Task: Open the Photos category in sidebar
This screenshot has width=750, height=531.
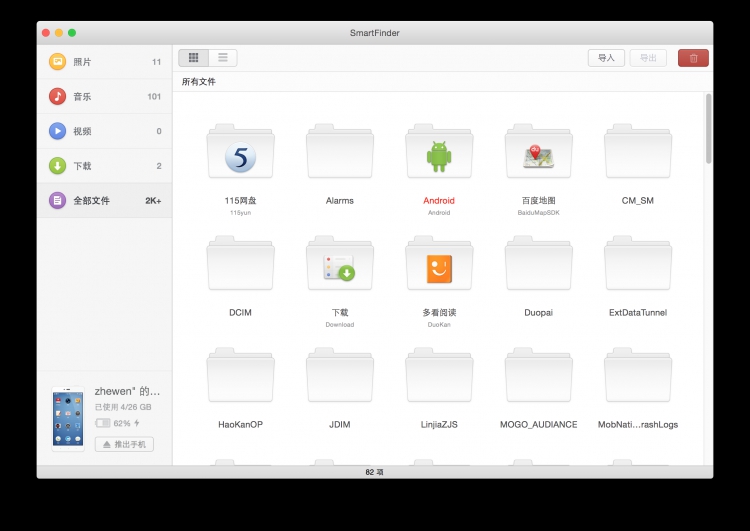Action: pos(104,62)
